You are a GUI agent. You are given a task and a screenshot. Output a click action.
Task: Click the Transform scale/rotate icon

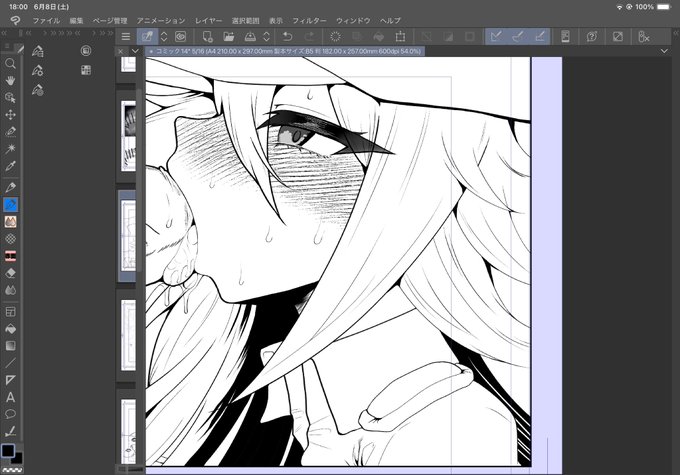[400, 36]
